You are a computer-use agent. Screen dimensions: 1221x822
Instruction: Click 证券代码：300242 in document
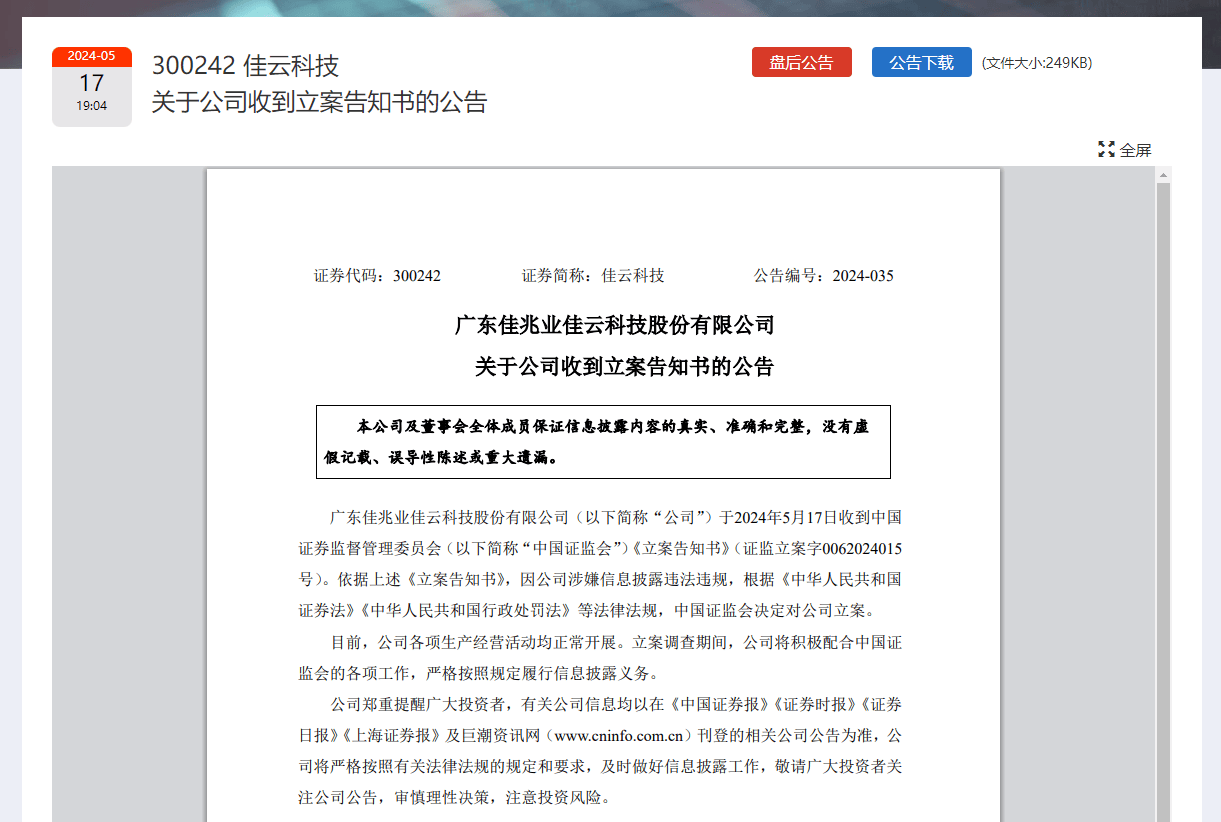tap(377, 276)
